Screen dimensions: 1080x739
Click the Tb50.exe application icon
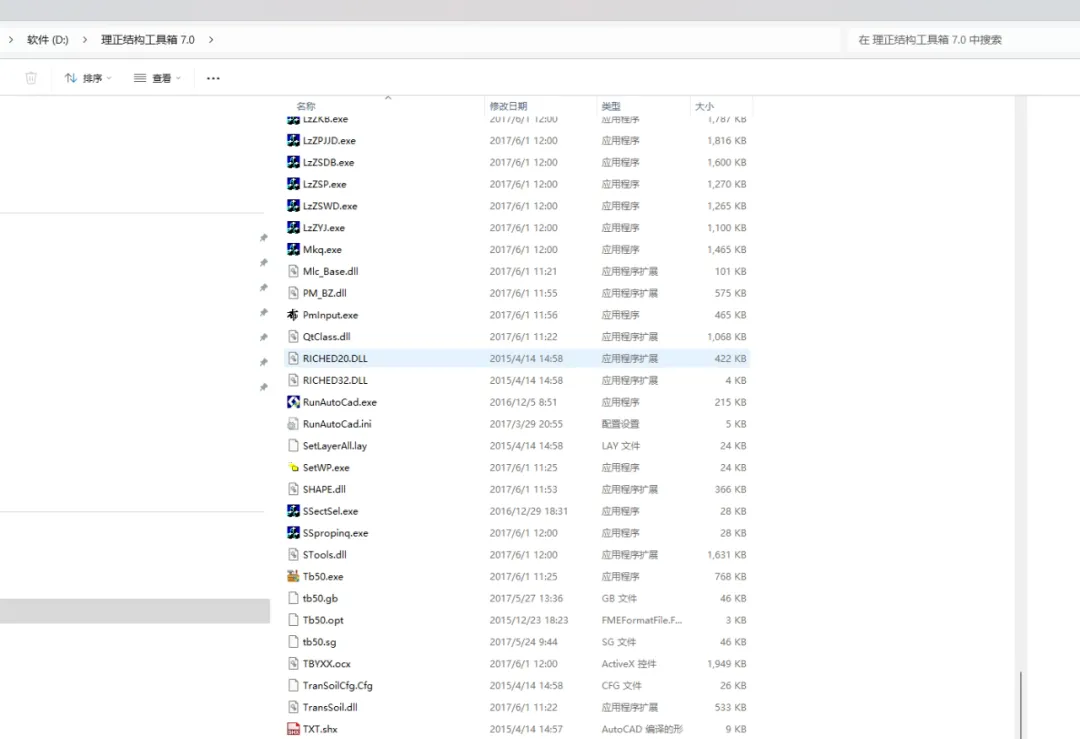tap(293, 576)
